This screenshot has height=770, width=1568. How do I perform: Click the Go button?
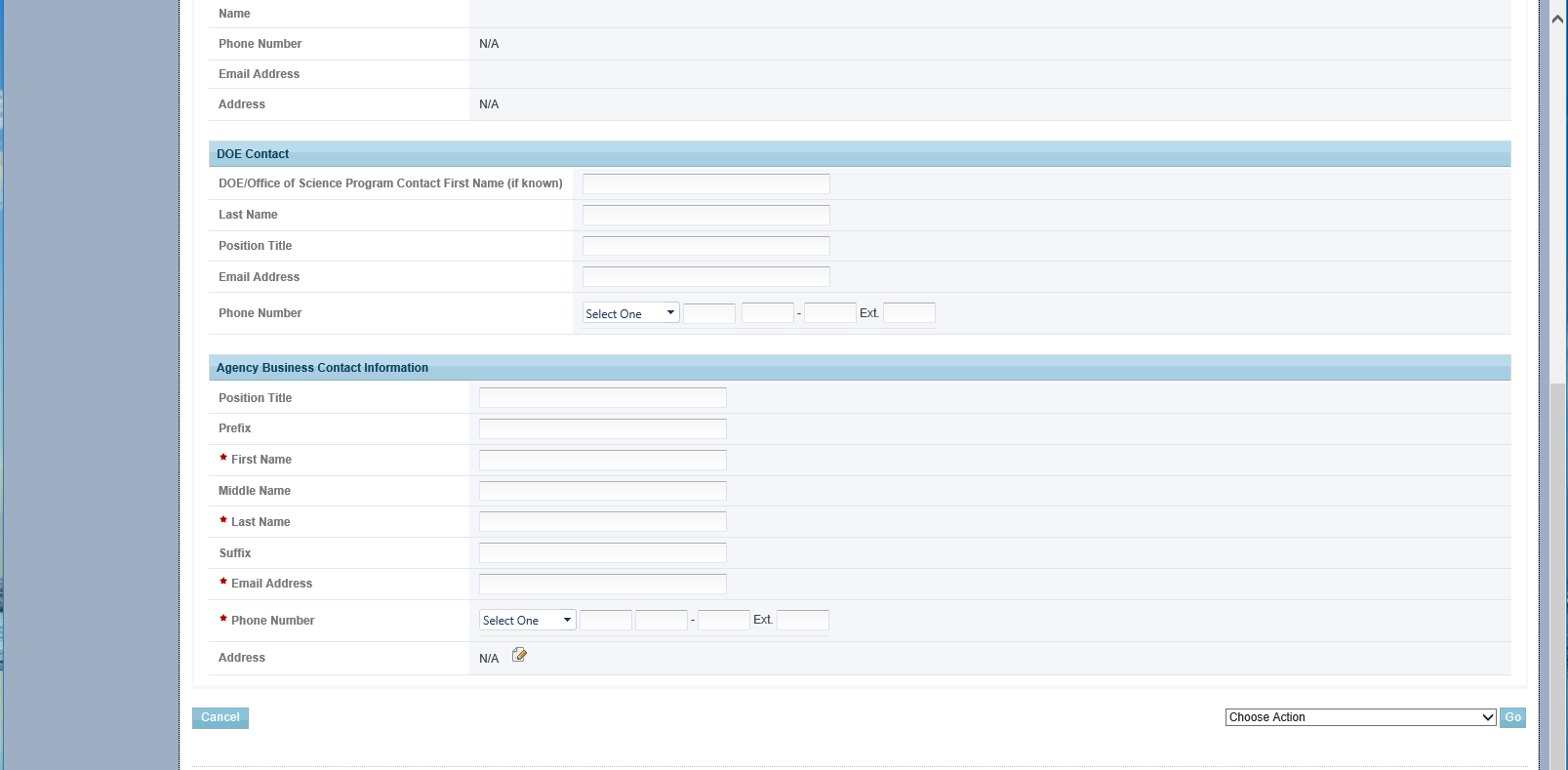point(1513,717)
